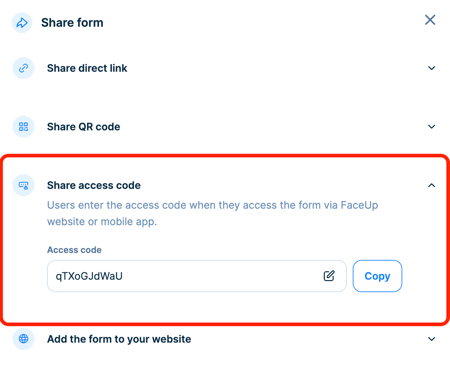
Task: Click the access code description text
Action: coord(213,213)
